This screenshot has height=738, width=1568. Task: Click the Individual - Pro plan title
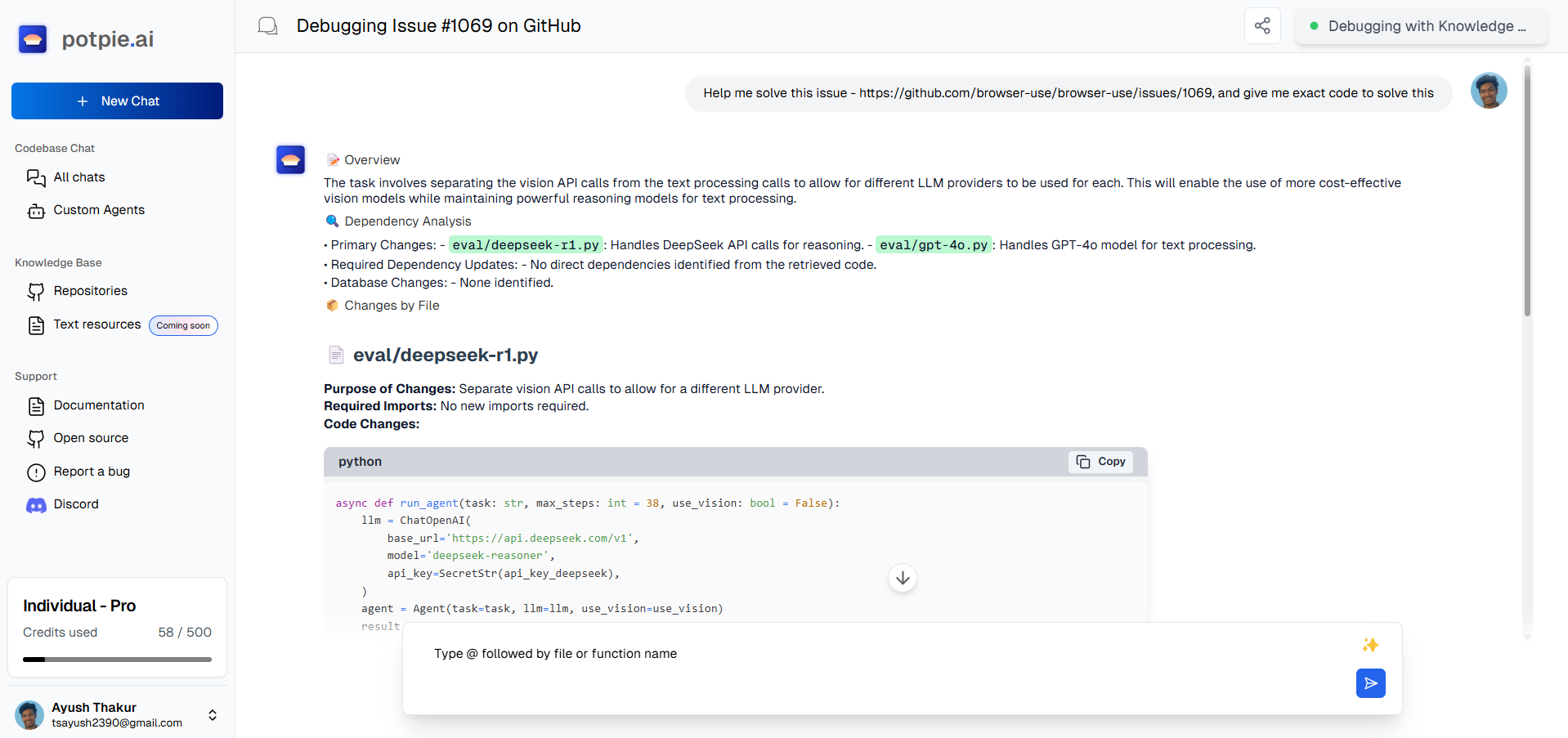click(79, 606)
